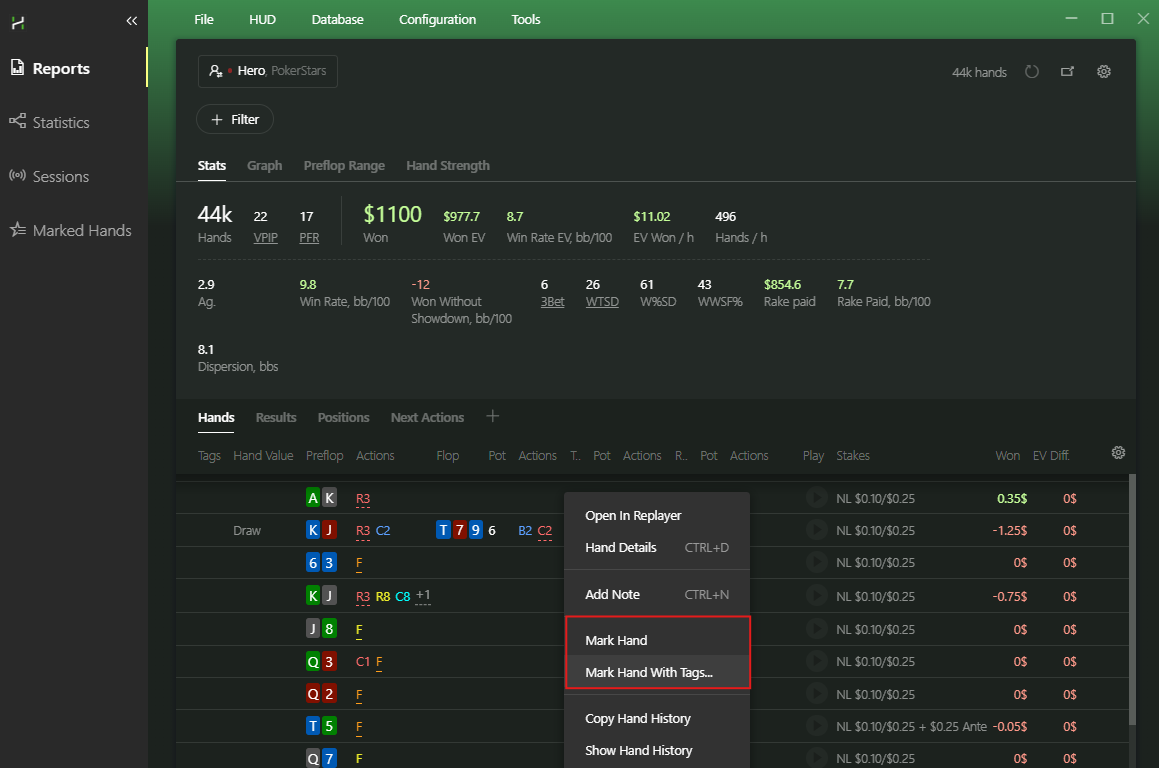Image resolution: width=1159 pixels, height=768 pixels.
Task: Select the T 5 hand row
Action: click(653, 726)
